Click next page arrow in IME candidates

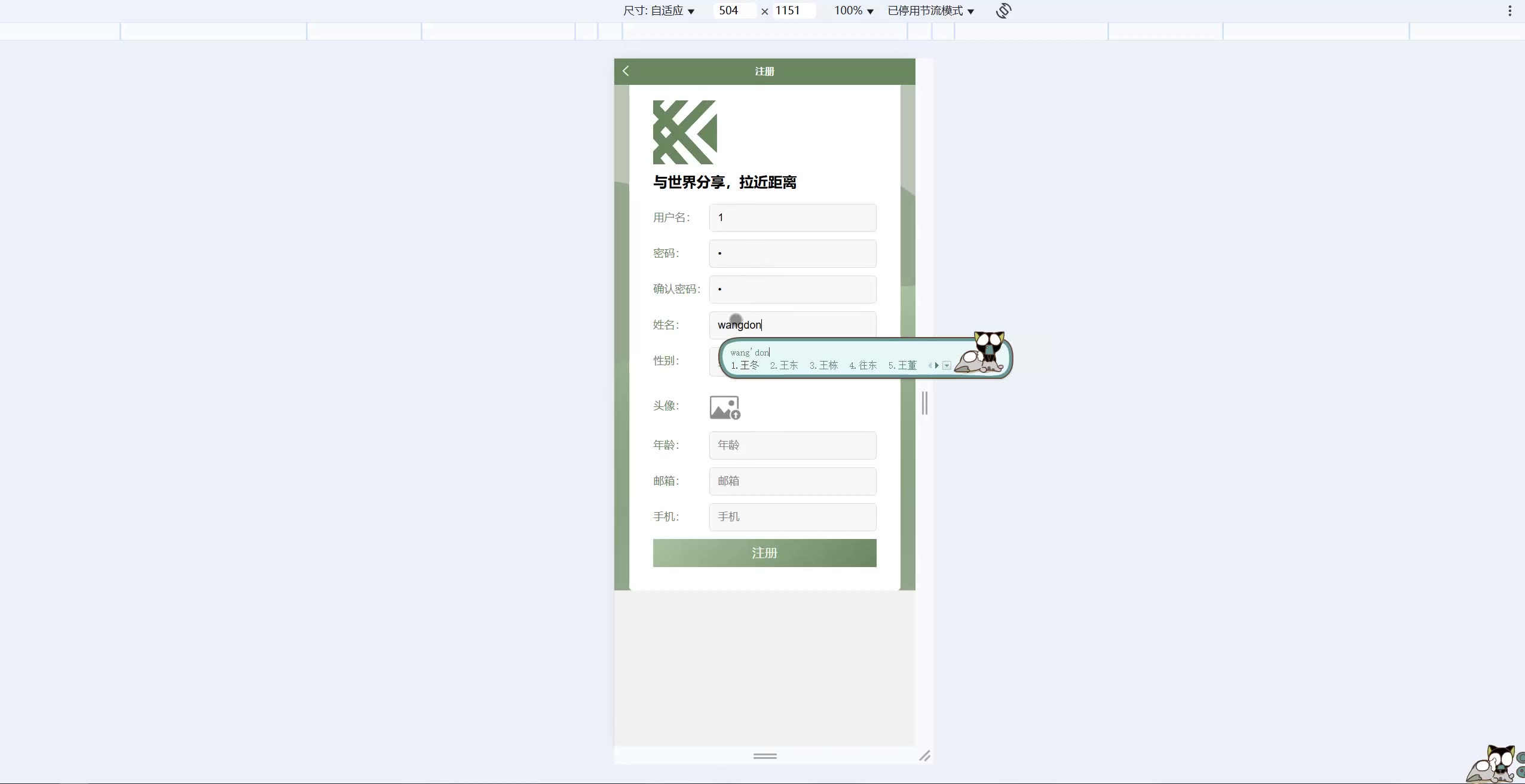point(936,365)
